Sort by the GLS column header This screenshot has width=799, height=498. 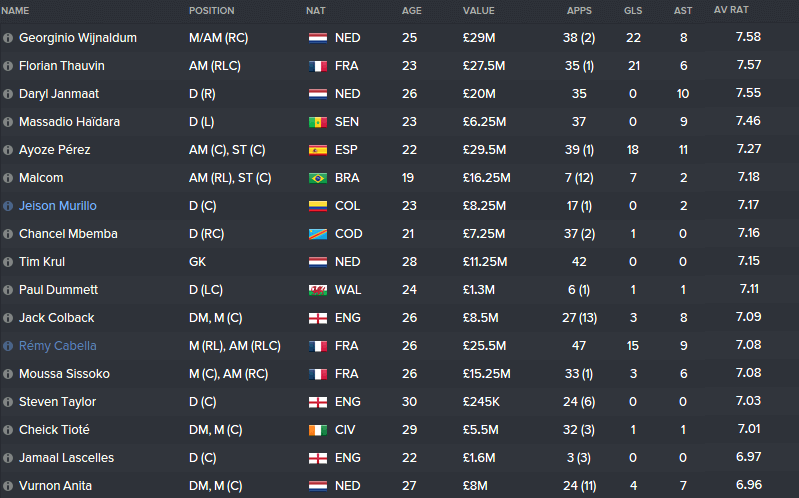[x=633, y=11]
